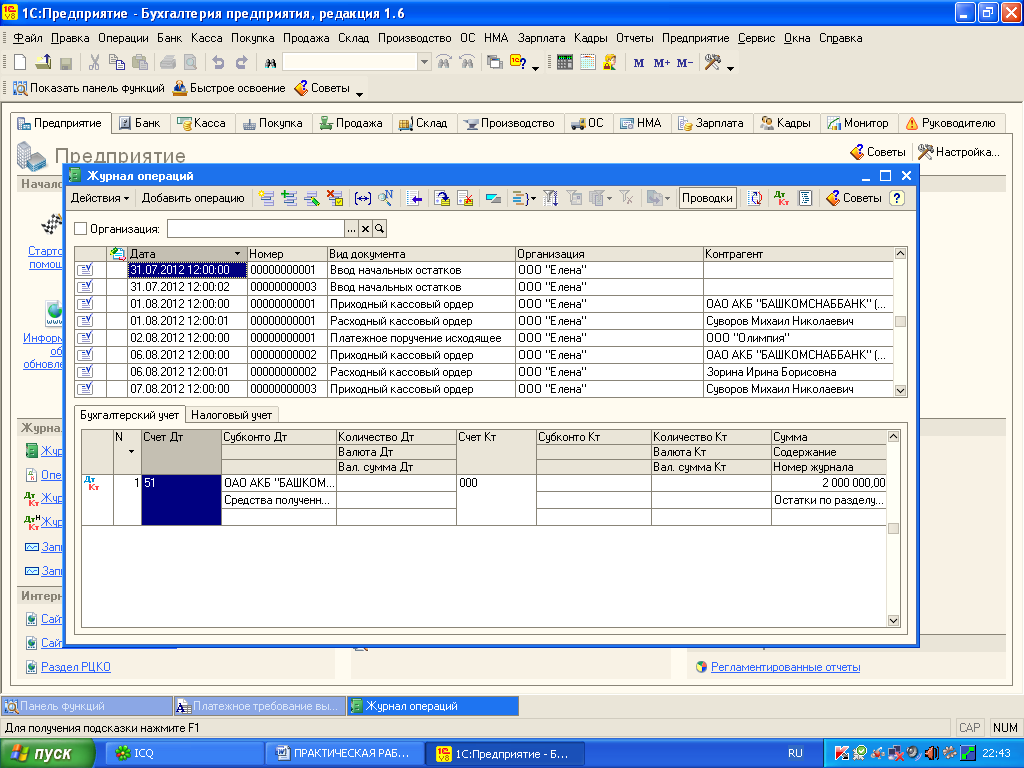The image size is (1024, 768).
Task: Open the Банк menu in menu bar
Action: pyautogui.click(x=169, y=38)
